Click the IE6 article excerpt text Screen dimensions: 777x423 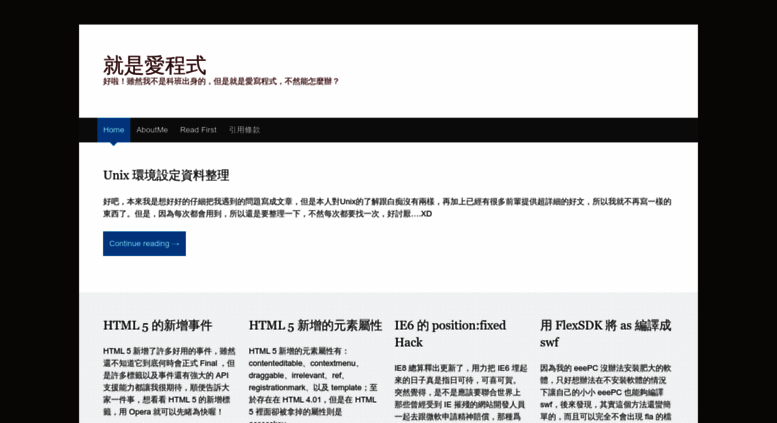(x=461, y=393)
